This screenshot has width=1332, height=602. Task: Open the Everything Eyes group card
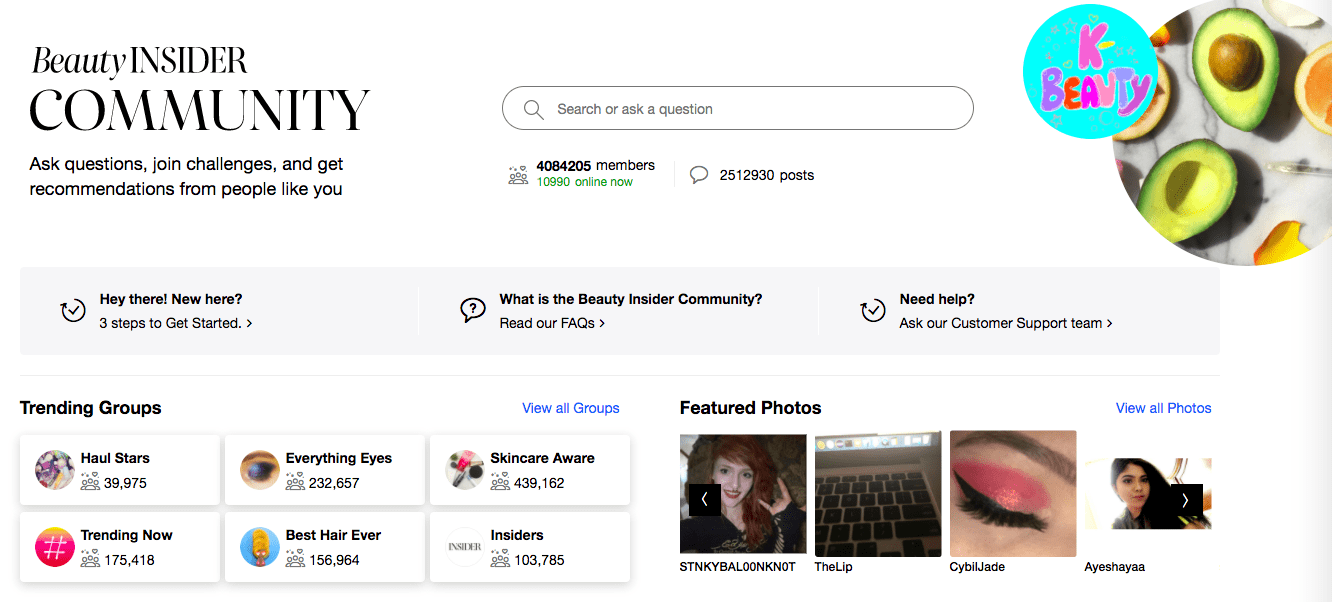[325, 470]
